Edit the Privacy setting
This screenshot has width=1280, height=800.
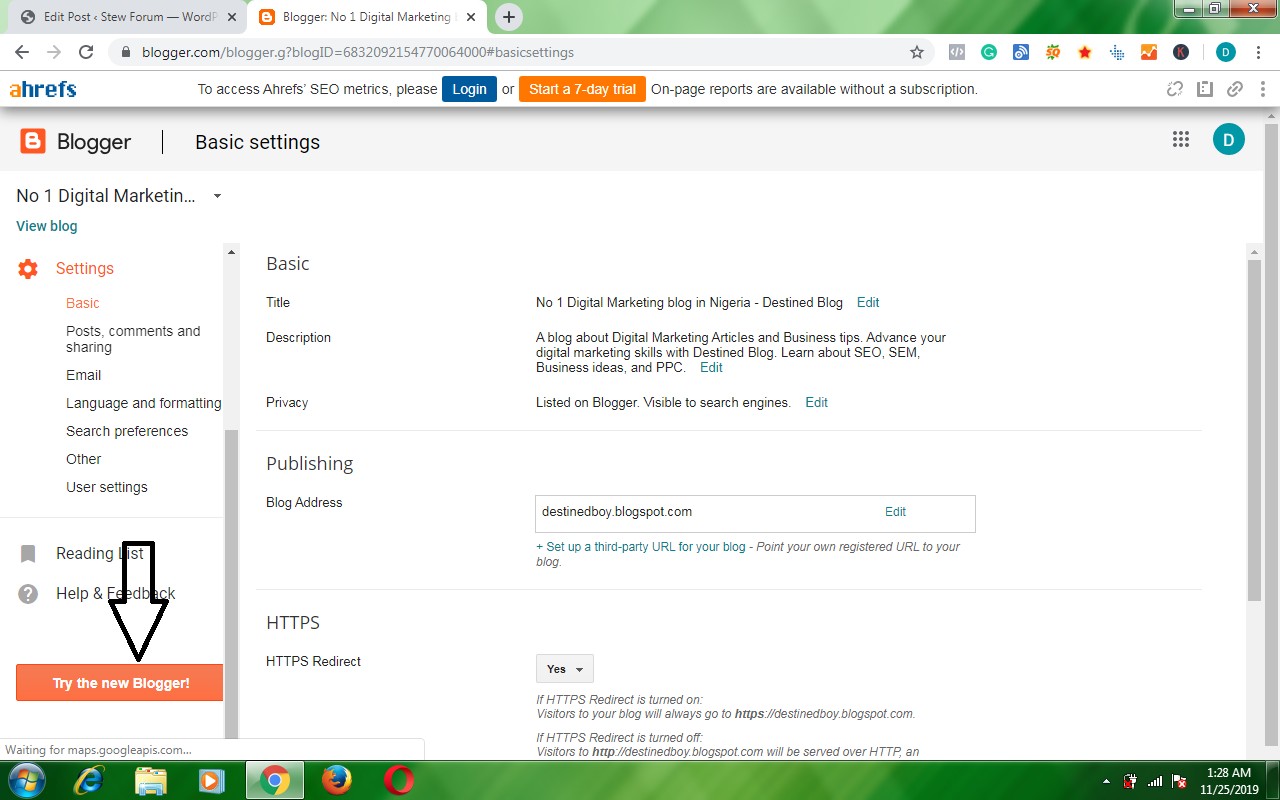tap(817, 402)
